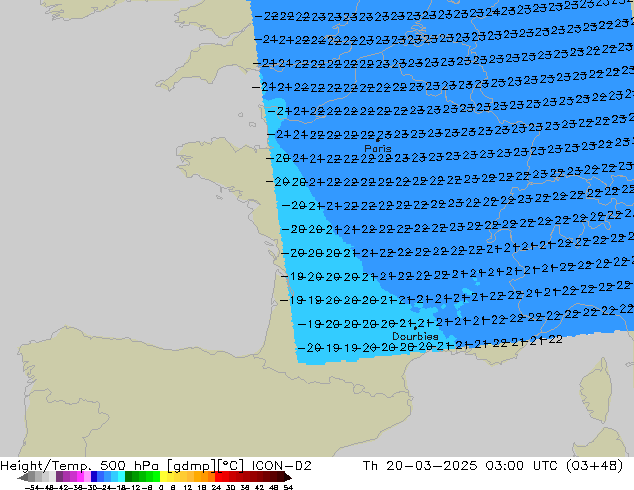Click the yellow swatch in color legend

(163, 477)
